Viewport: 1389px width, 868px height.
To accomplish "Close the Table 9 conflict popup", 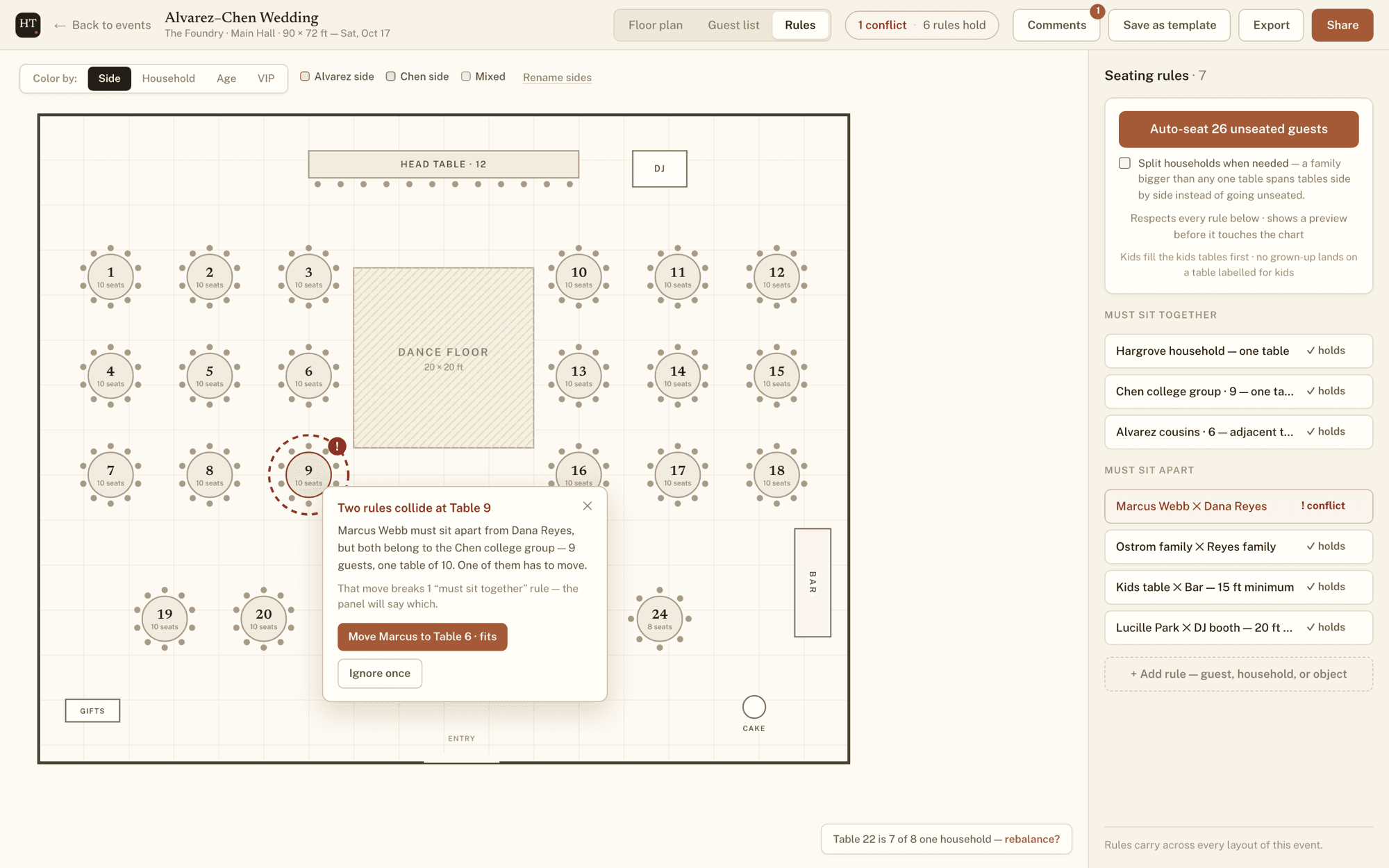I will pos(588,506).
